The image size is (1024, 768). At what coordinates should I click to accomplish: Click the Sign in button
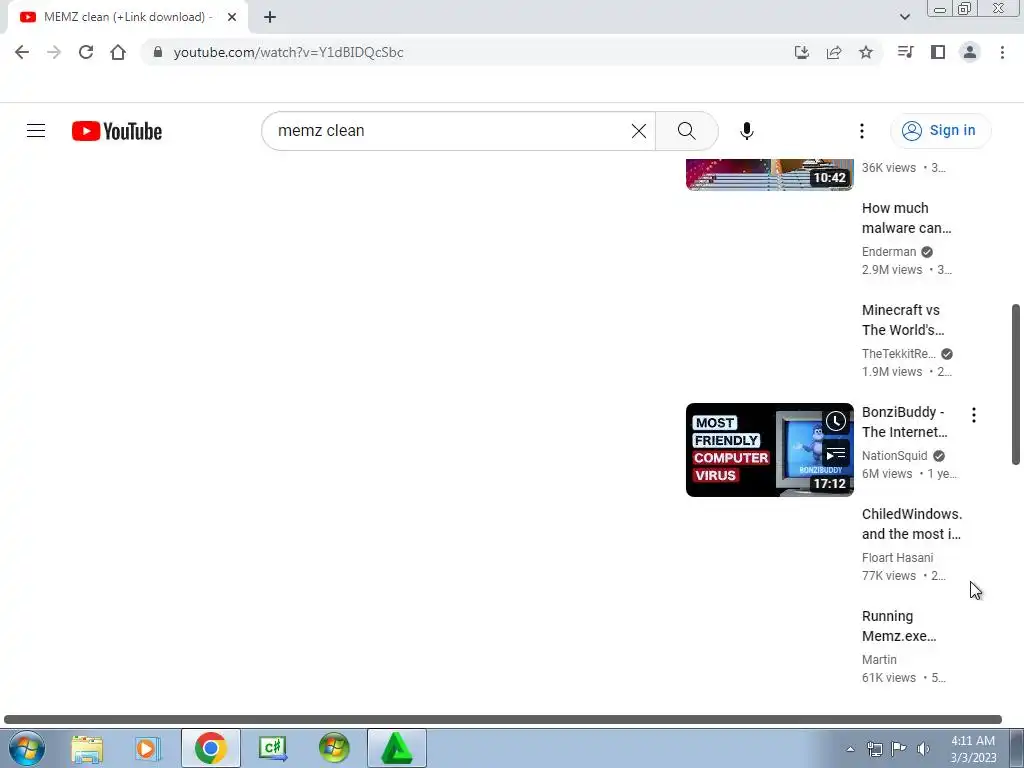pyautogui.click(x=940, y=131)
